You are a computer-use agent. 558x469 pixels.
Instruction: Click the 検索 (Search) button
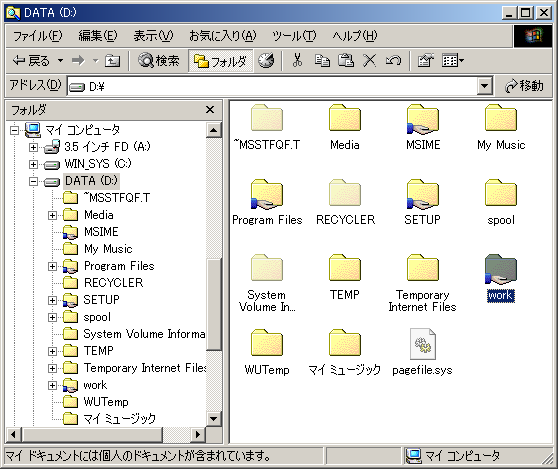click(x=159, y=61)
